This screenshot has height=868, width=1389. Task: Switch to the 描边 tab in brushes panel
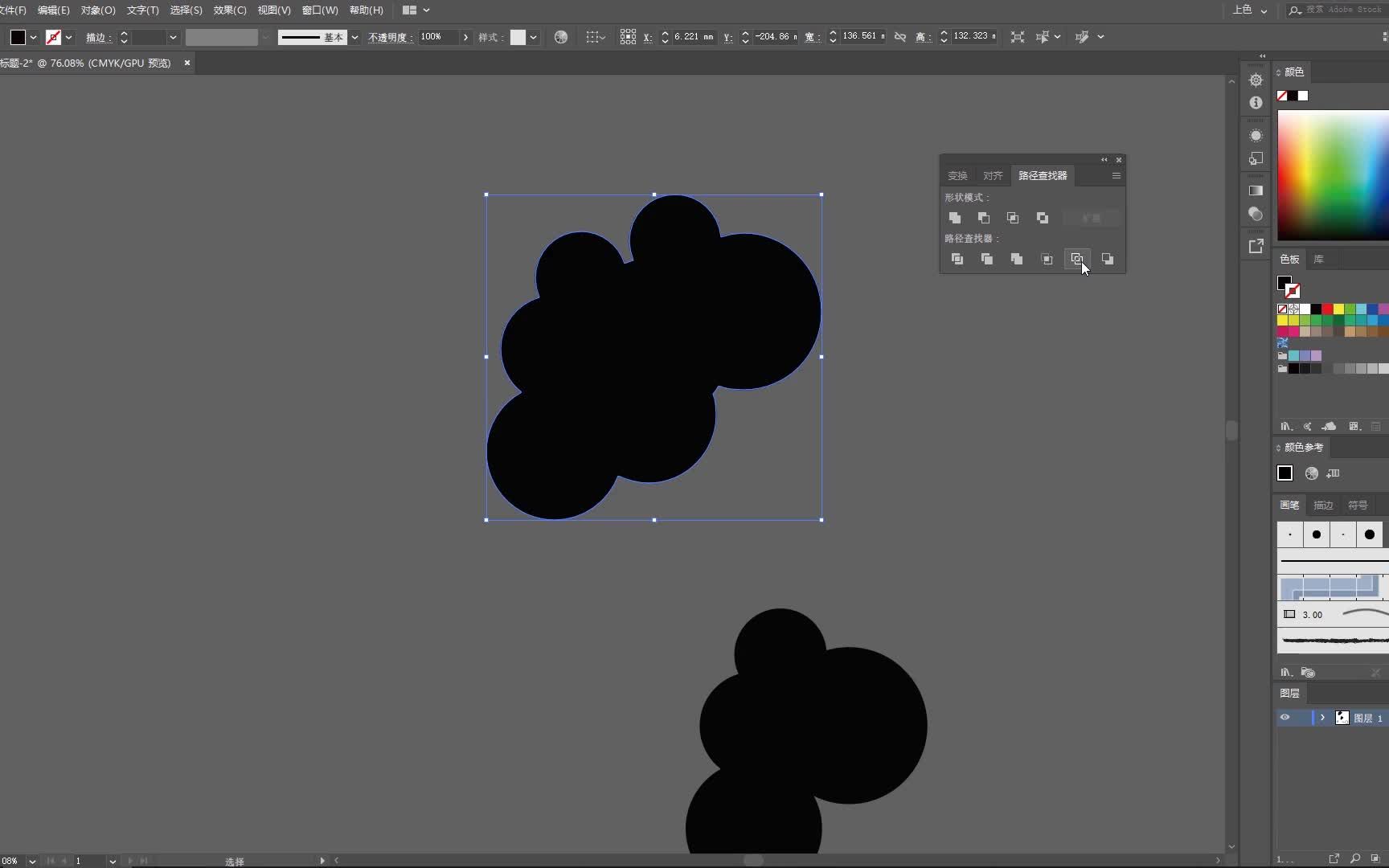click(1323, 505)
